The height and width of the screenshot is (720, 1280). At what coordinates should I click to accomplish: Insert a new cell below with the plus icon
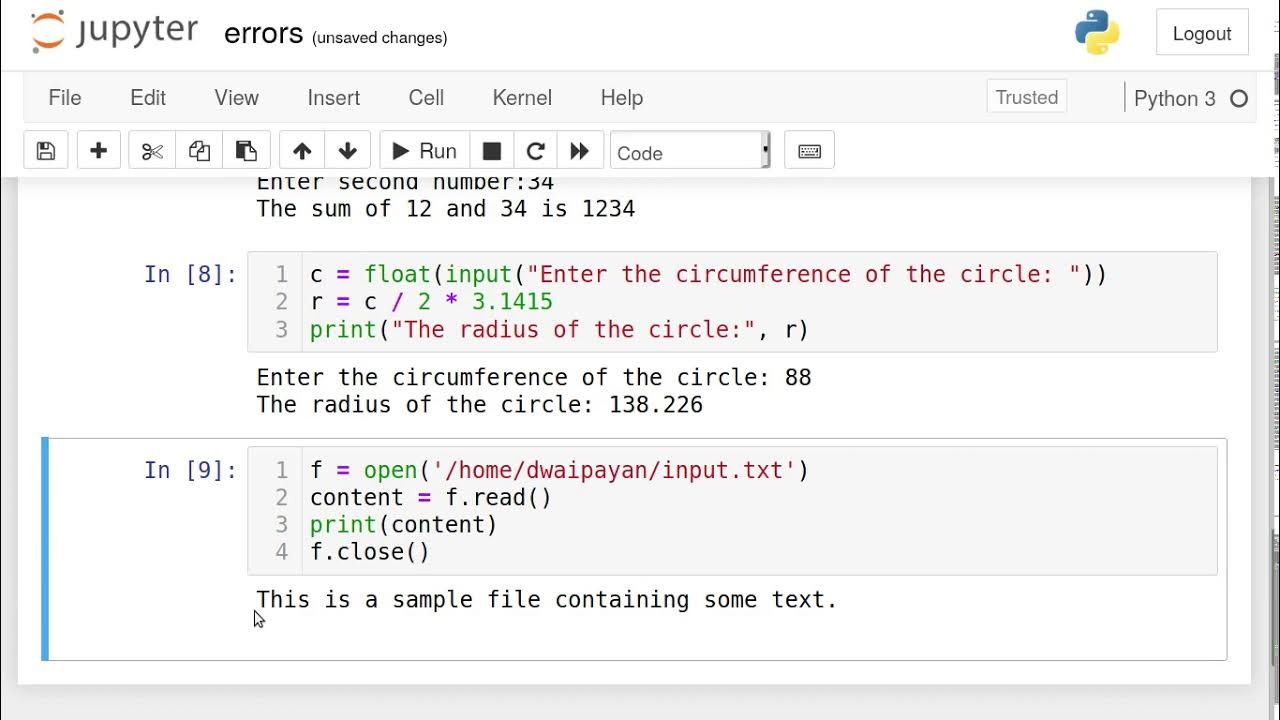[98, 151]
